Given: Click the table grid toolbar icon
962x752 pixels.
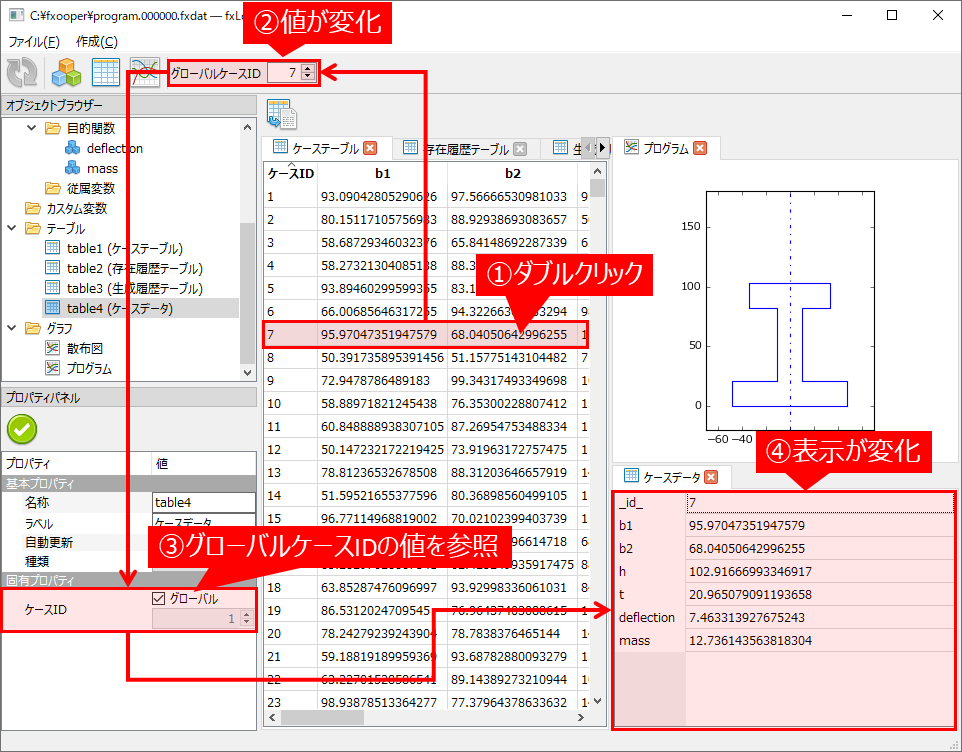Looking at the screenshot, I should (x=106, y=72).
